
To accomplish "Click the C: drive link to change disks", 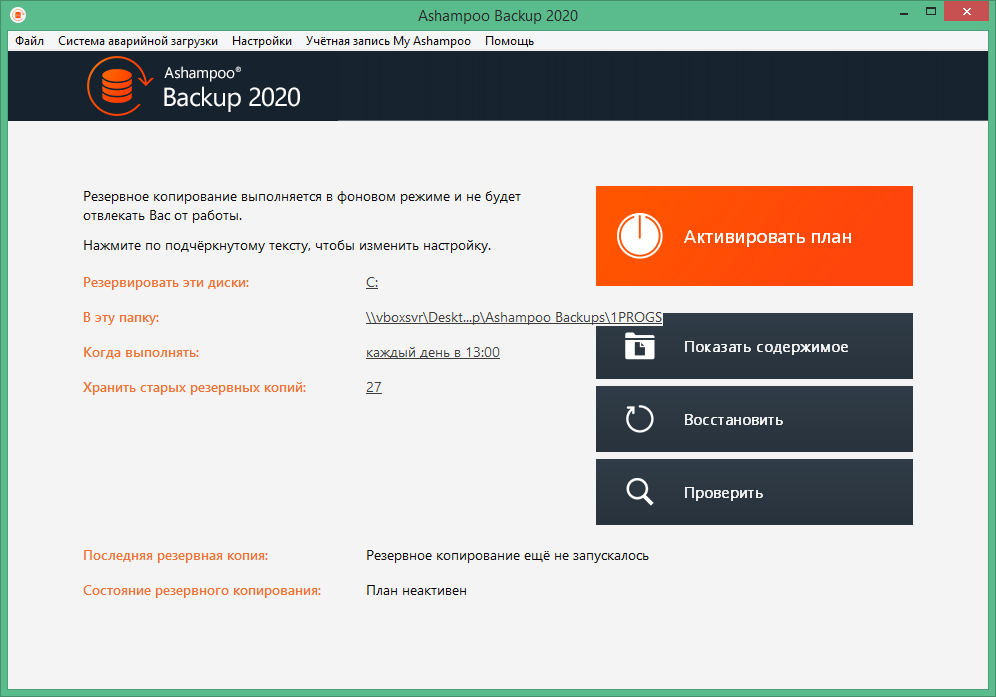I will click(372, 283).
